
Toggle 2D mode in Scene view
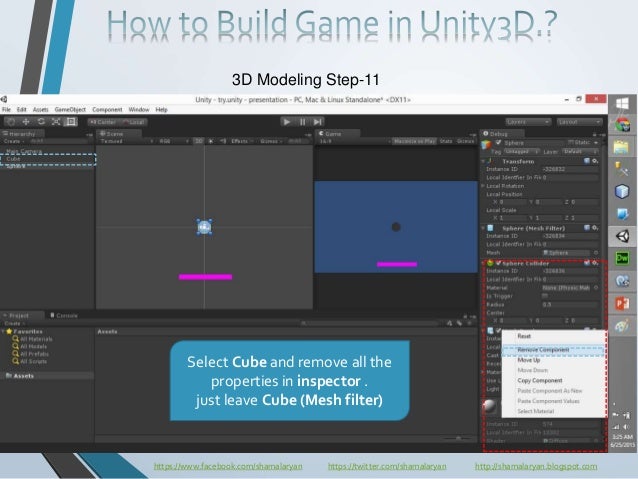coord(199,141)
